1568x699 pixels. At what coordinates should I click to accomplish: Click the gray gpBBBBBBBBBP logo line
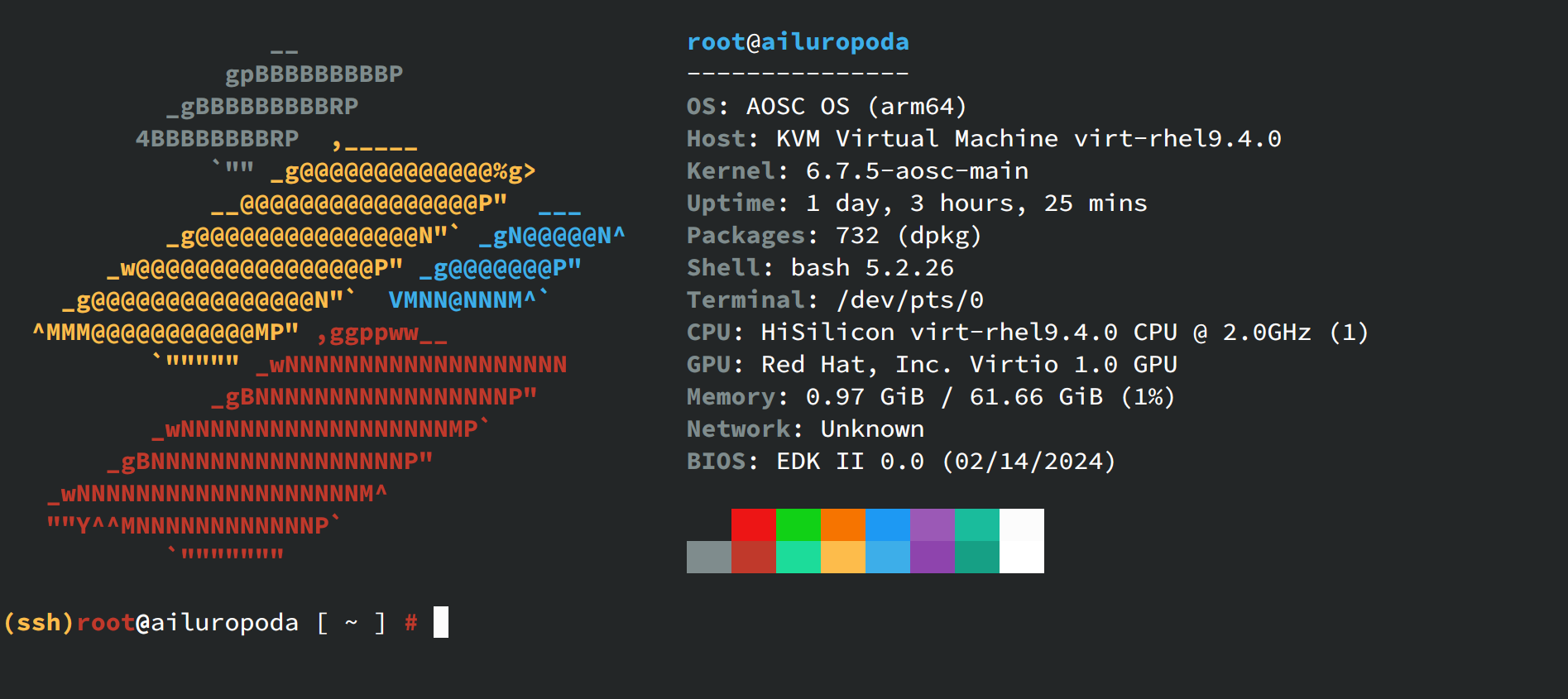(x=314, y=74)
